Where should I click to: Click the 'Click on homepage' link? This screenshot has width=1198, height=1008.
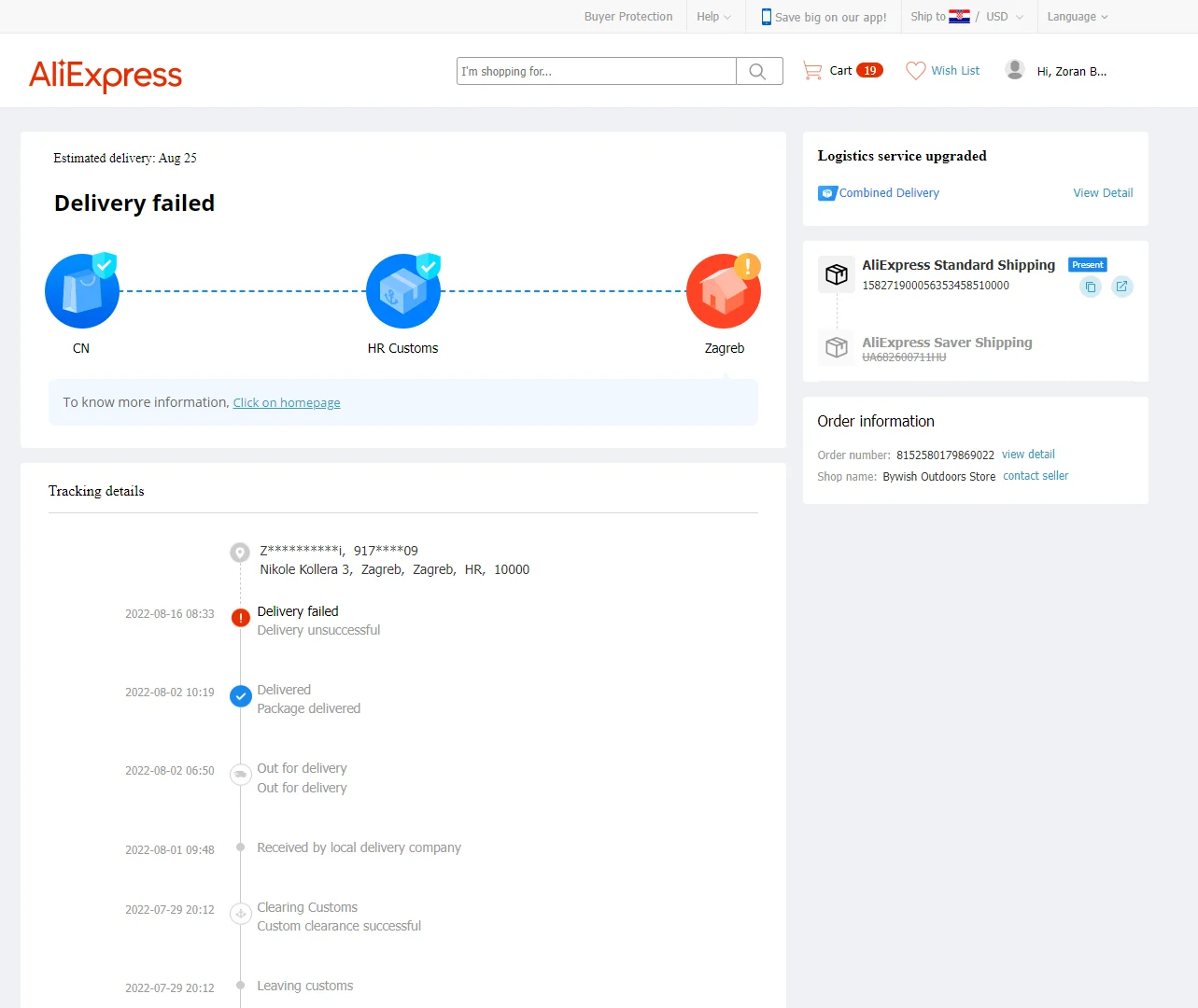287,403
